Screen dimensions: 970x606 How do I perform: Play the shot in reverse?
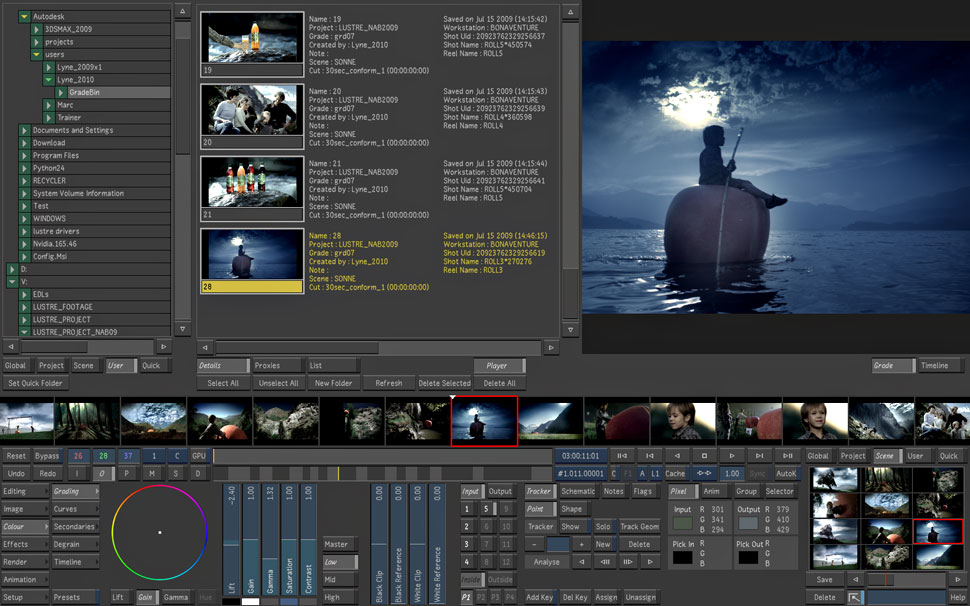677,456
